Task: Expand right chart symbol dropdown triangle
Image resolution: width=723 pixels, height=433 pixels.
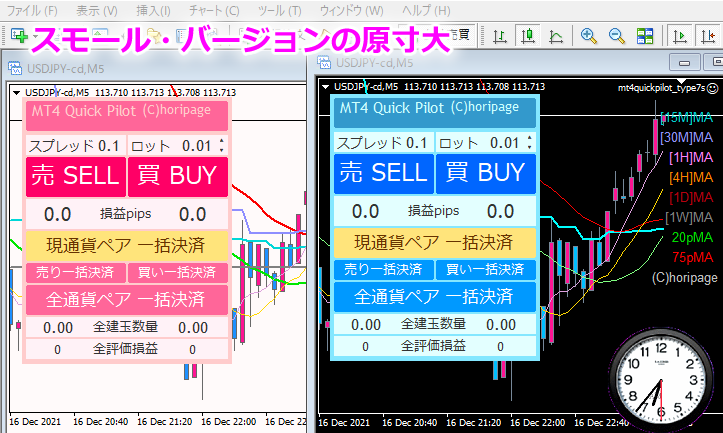Action: pyautogui.click(x=326, y=87)
